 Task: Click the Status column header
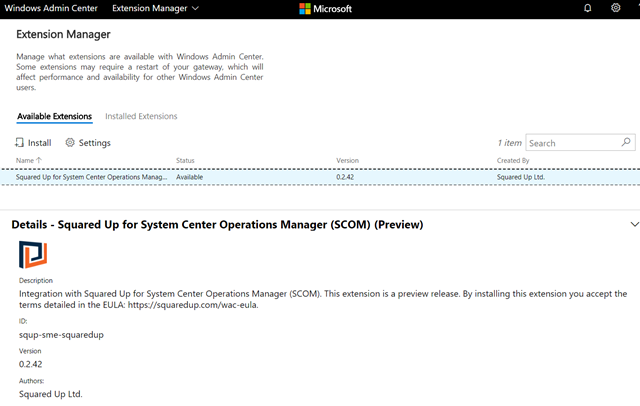(x=185, y=160)
